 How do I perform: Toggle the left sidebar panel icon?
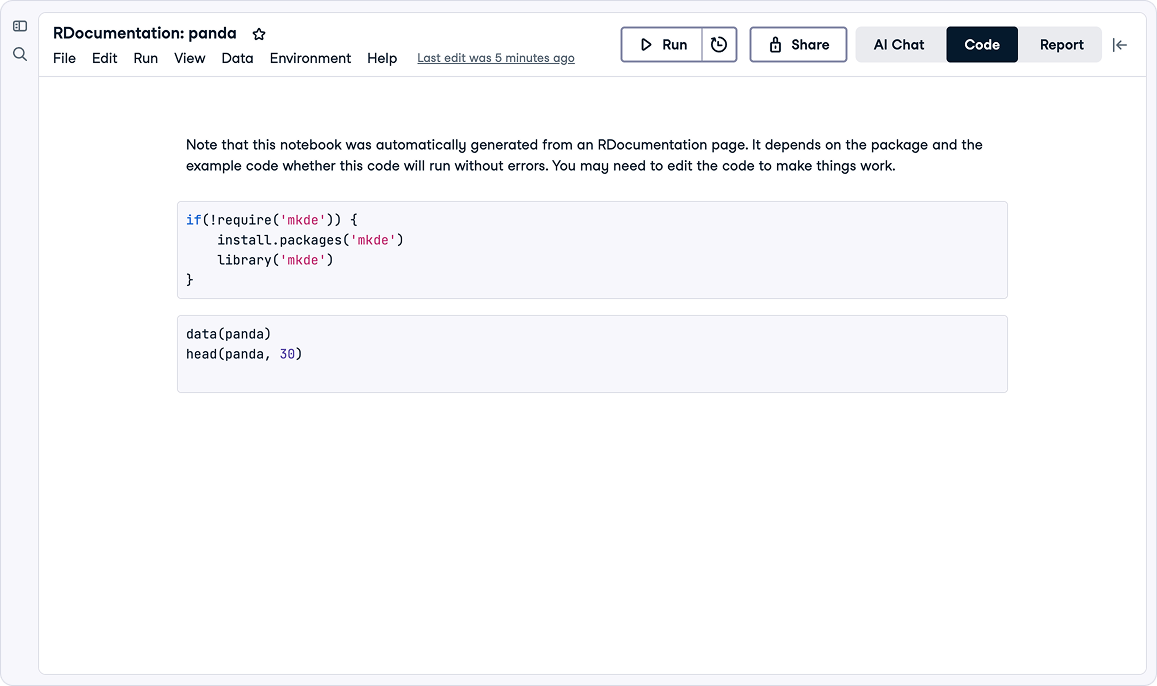coord(20,26)
